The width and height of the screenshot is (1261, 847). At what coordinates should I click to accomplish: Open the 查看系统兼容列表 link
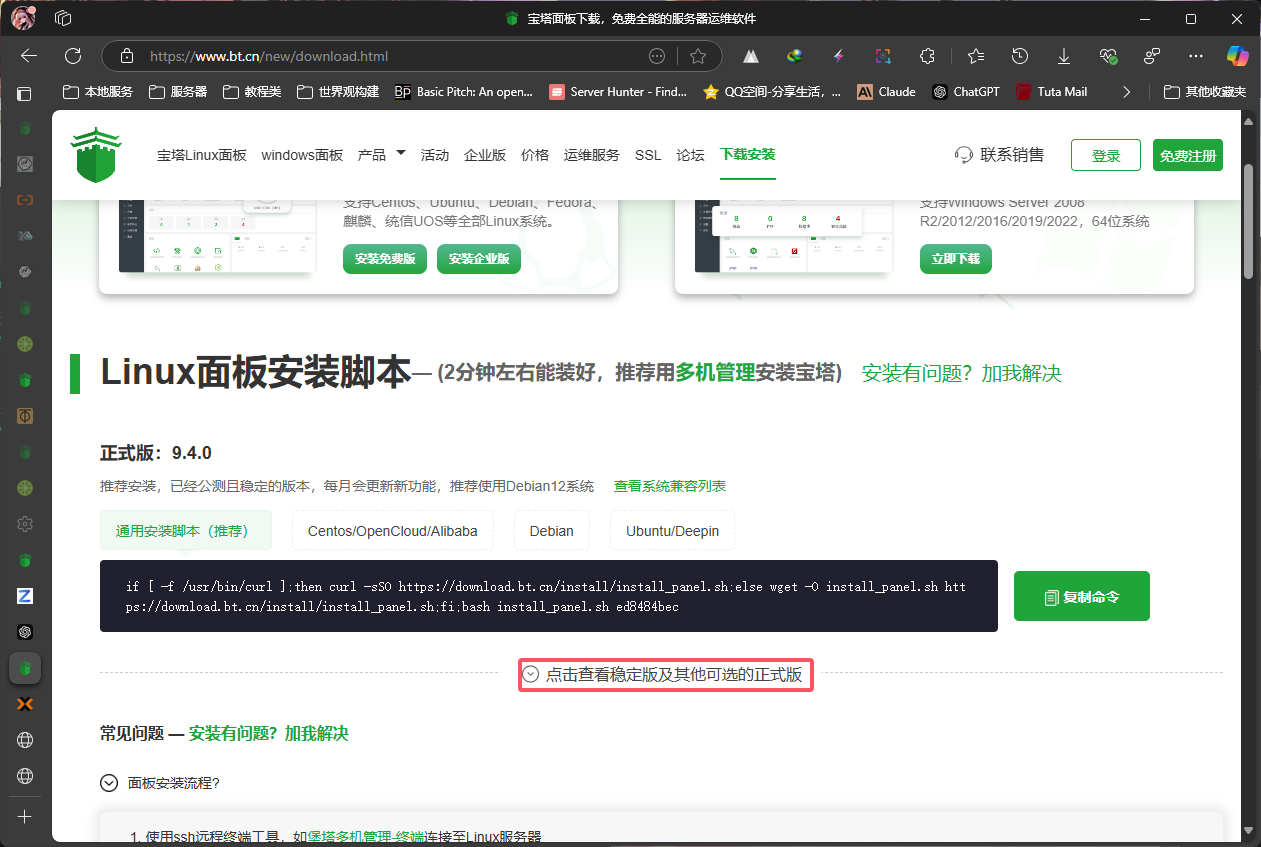[668, 486]
